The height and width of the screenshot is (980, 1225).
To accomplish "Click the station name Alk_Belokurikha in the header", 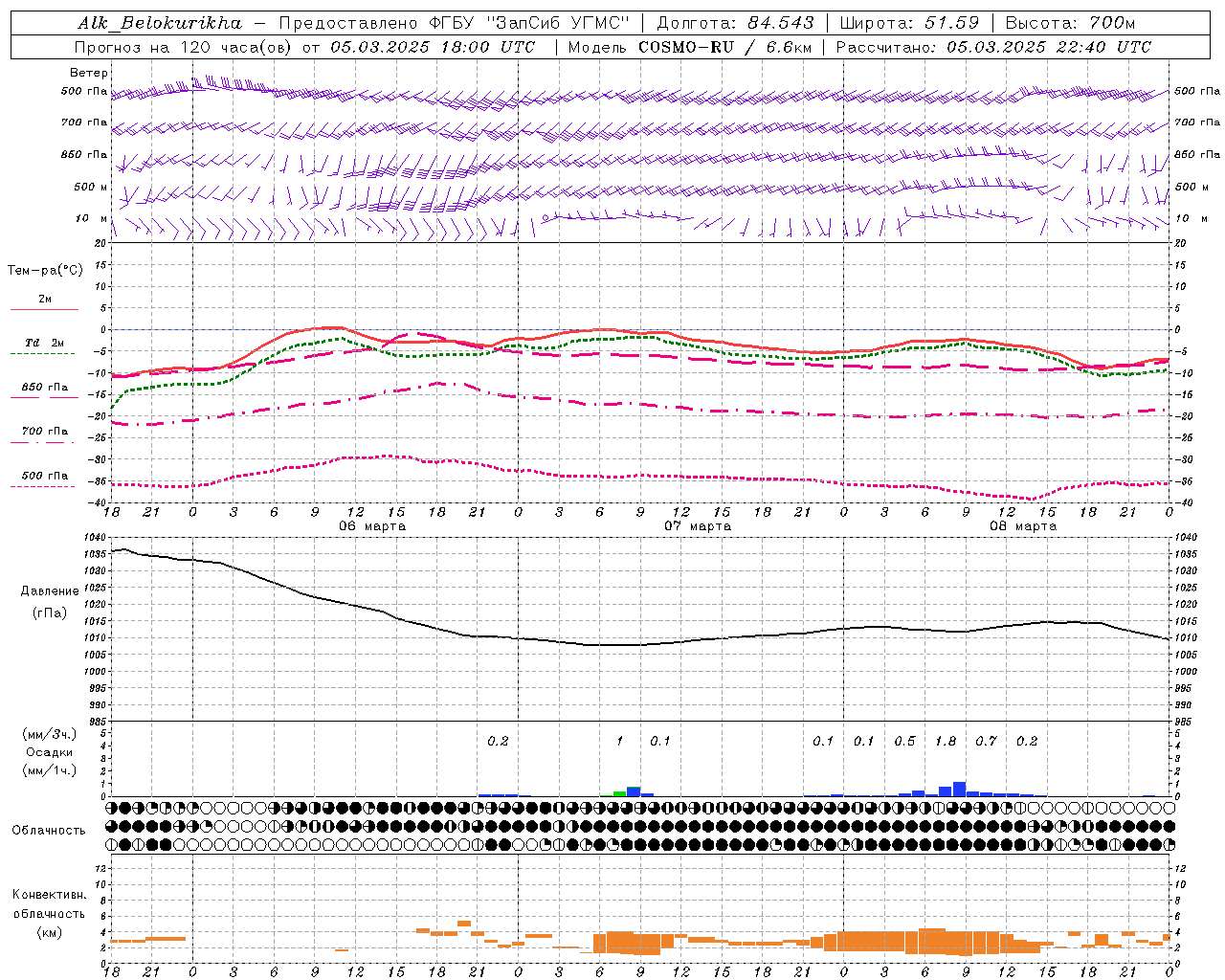I will click(x=160, y=23).
